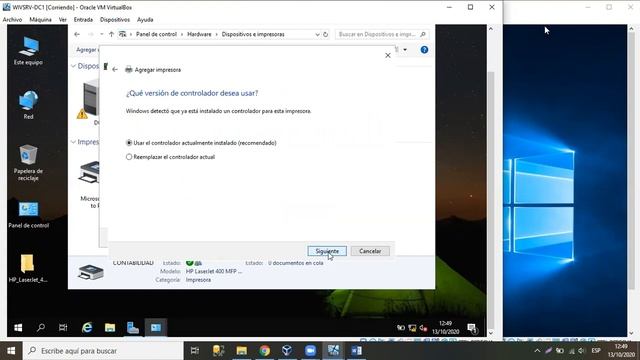Show hidden host tray icons
The image size is (640, 360).
[537, 351]
